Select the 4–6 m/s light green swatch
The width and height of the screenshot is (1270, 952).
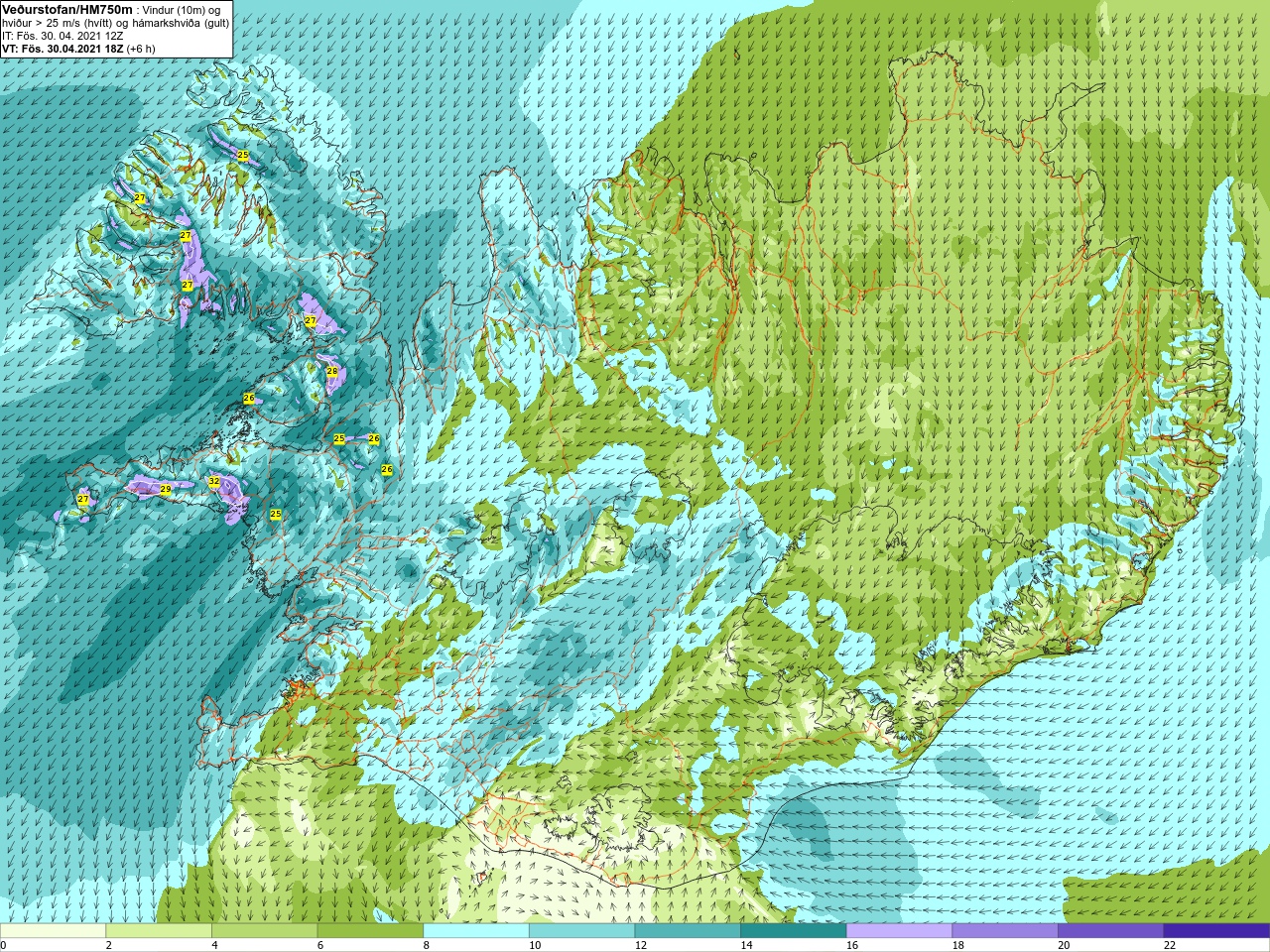264,931
